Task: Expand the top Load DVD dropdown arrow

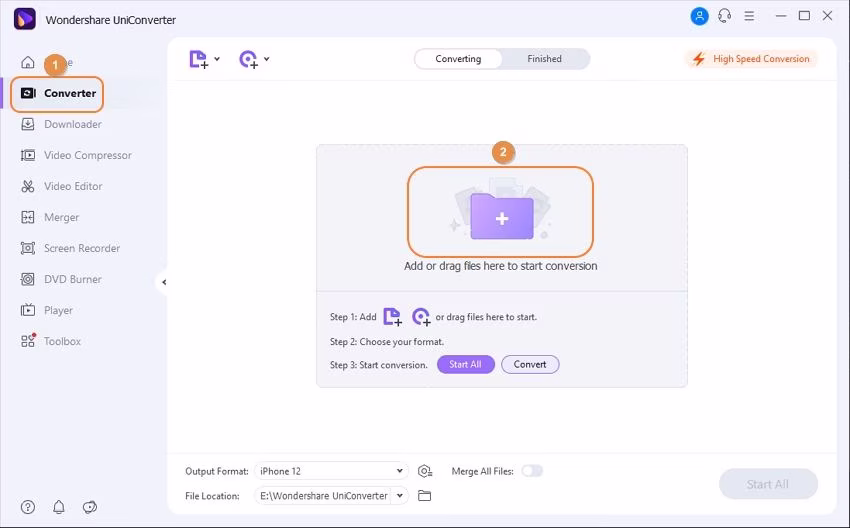Action: [x=267, y=59]
